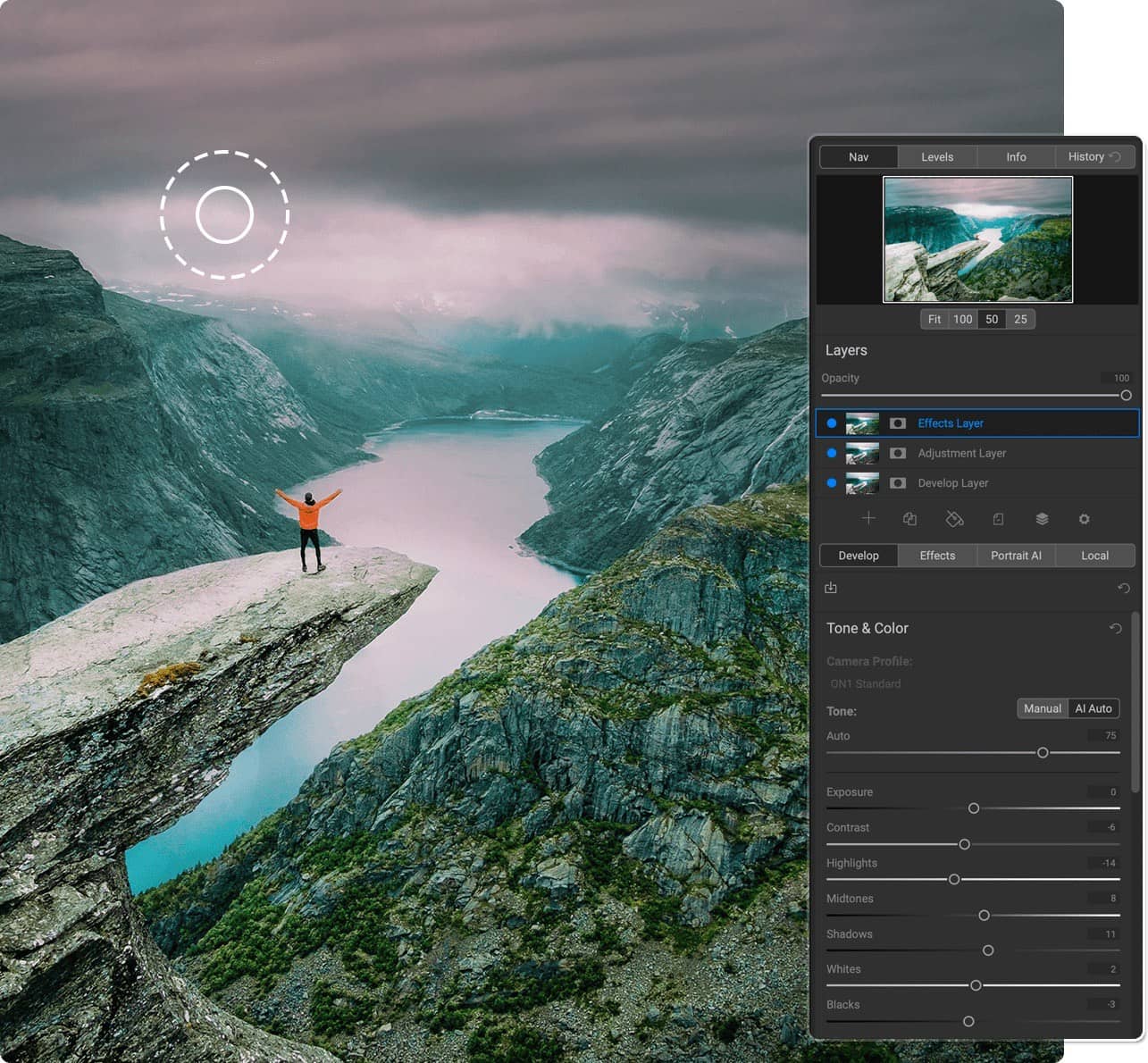This screenshot has height=1063, width=1148.
Task: Reset the Tone & Color section
Action: 1115,628
